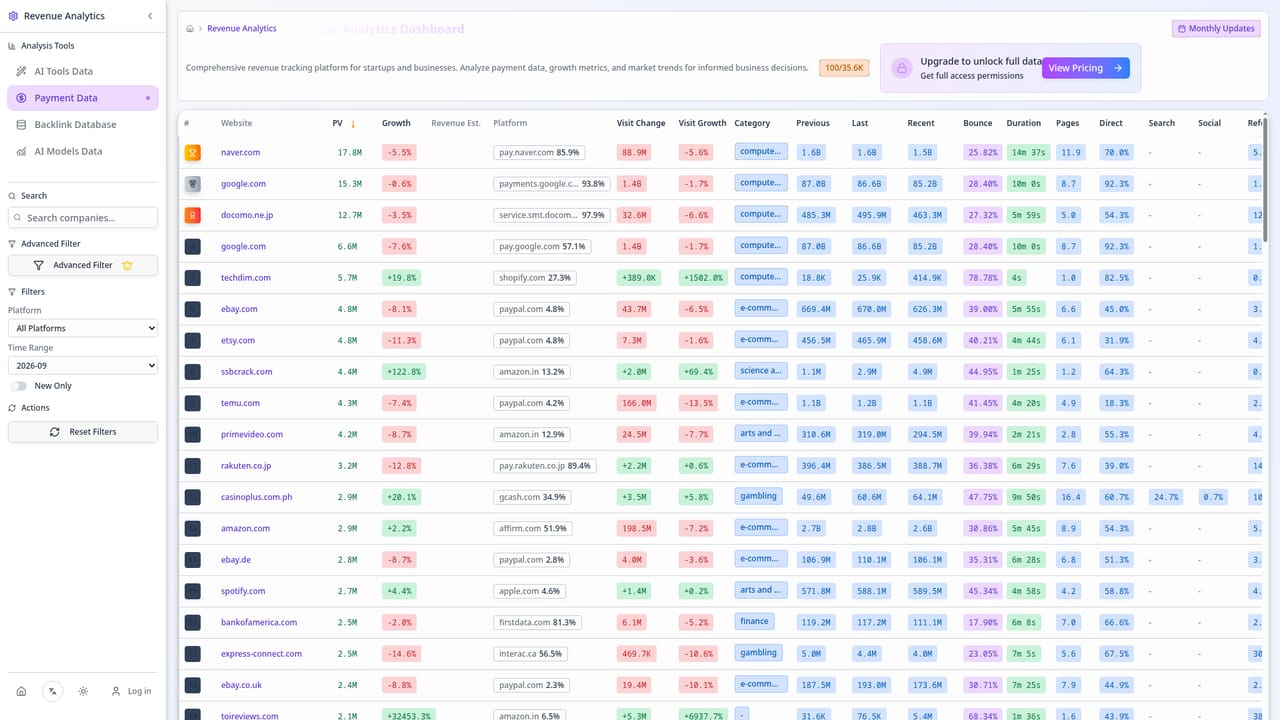
Task: Click the home icon in the breadcrumb
Action: [x=190, y=29]
